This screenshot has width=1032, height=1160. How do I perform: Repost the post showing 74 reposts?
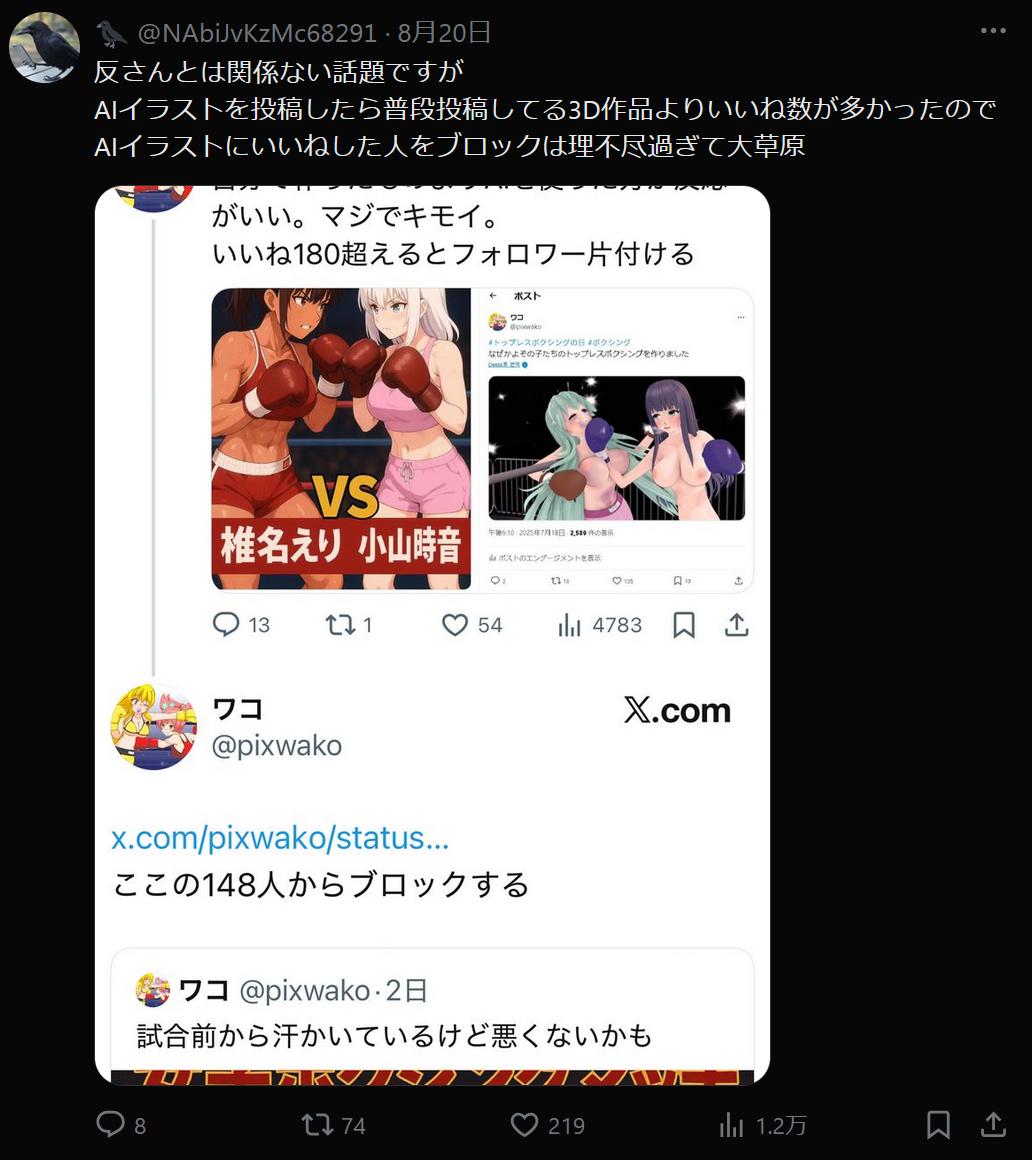tap(333, 1125)
